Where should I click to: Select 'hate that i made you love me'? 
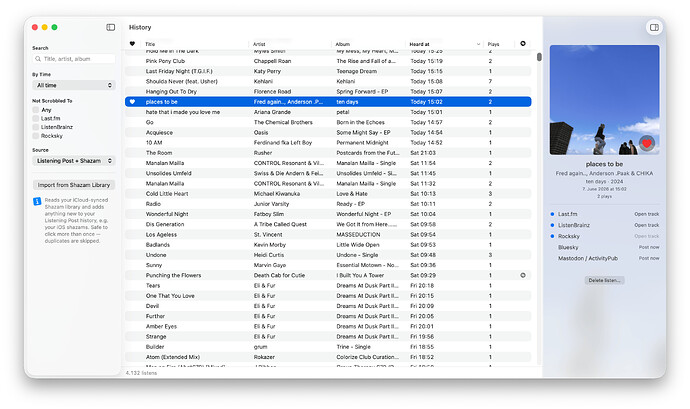(x=328, y=112)
